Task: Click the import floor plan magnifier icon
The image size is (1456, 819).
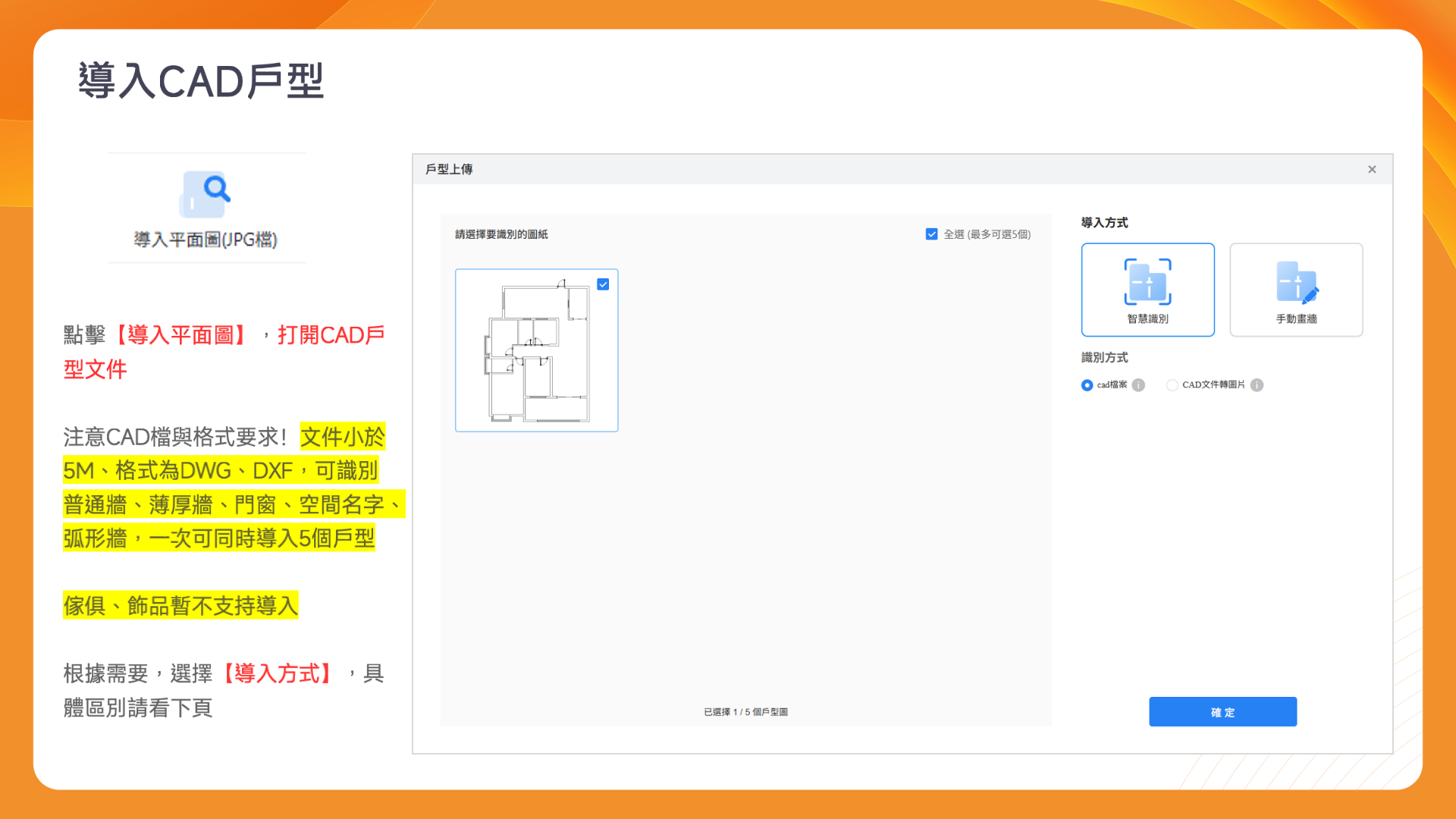Action: tap(206, 193)
